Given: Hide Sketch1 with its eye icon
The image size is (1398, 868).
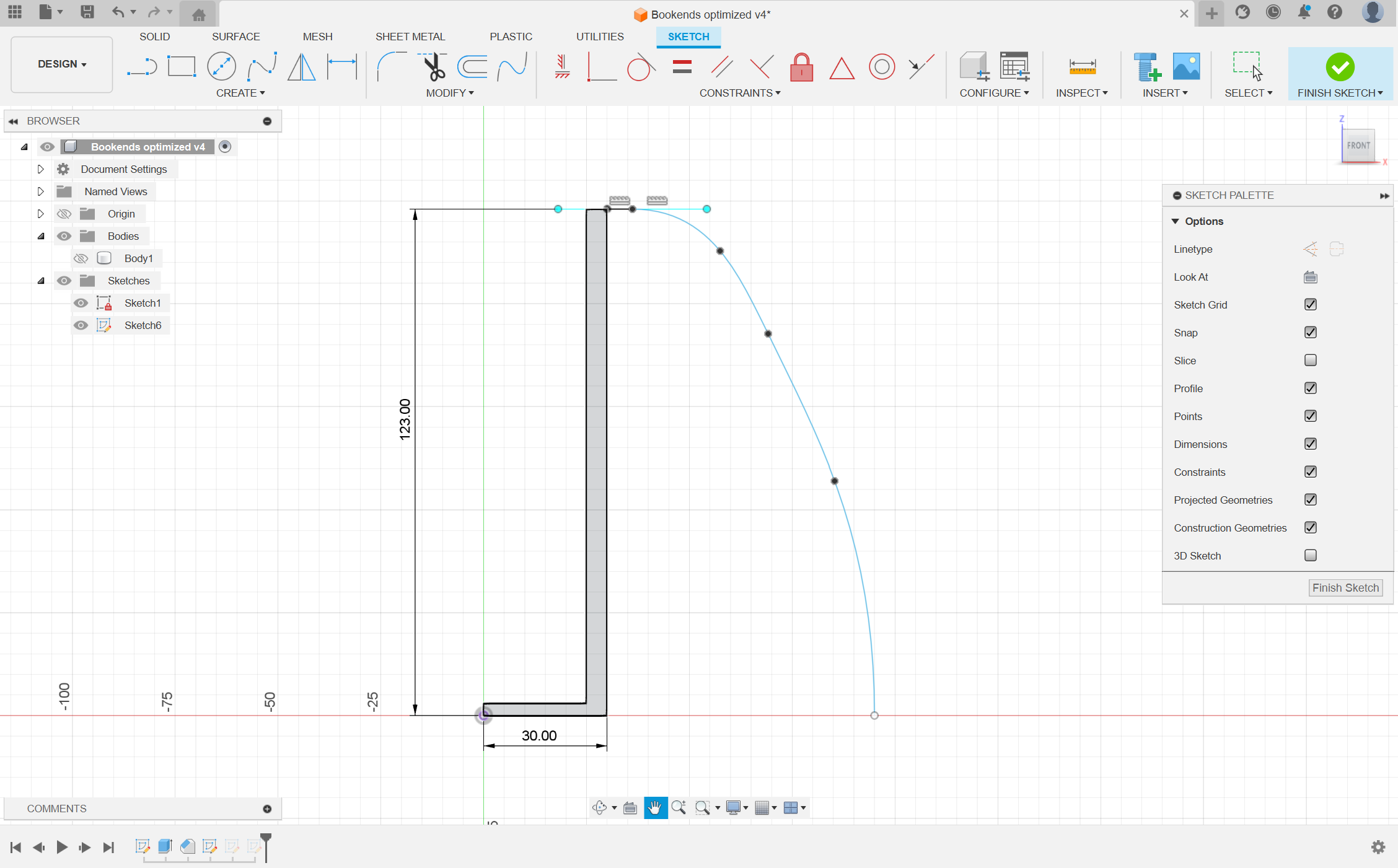Looking at the screenshot, I should click(x=81, y=303).
